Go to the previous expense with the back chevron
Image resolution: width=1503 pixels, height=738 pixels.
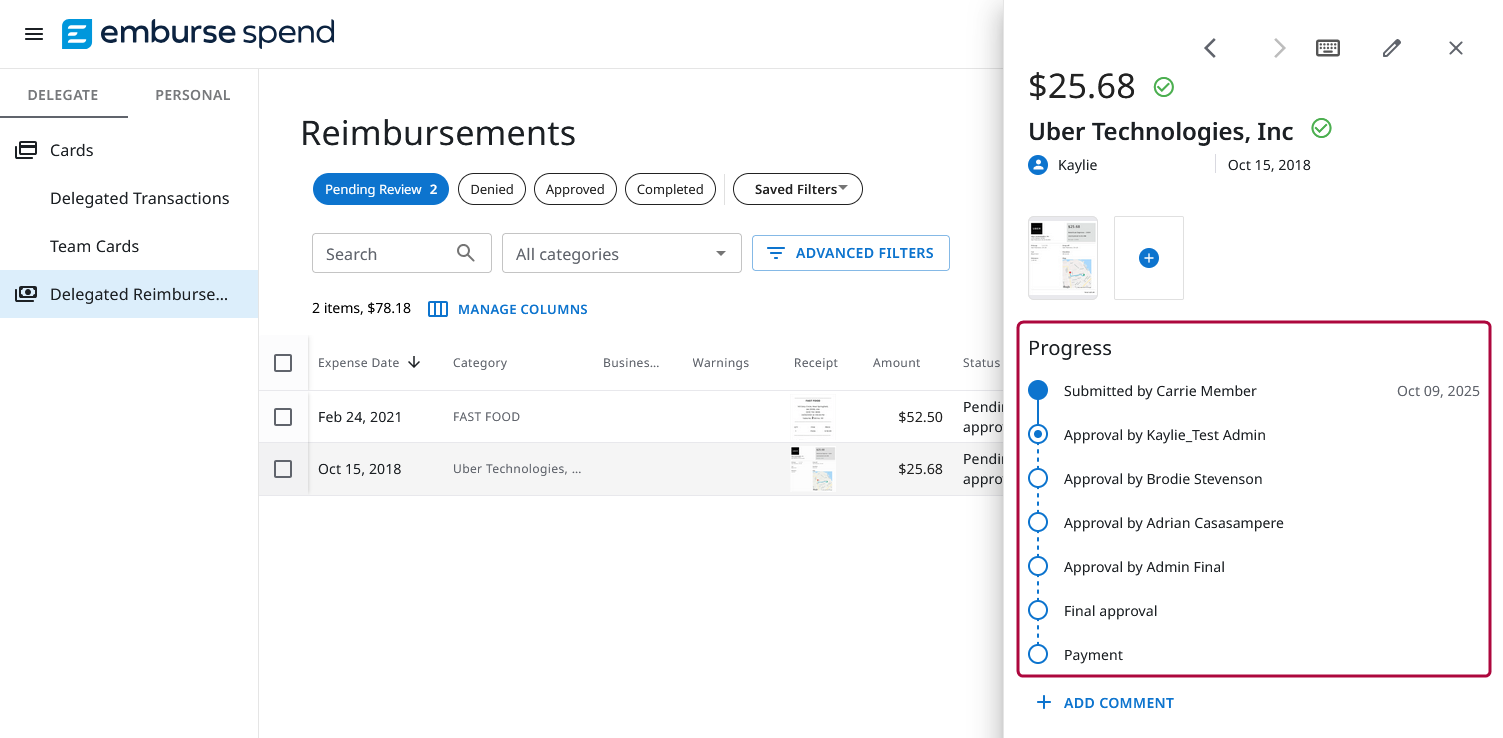(1210, 47)
